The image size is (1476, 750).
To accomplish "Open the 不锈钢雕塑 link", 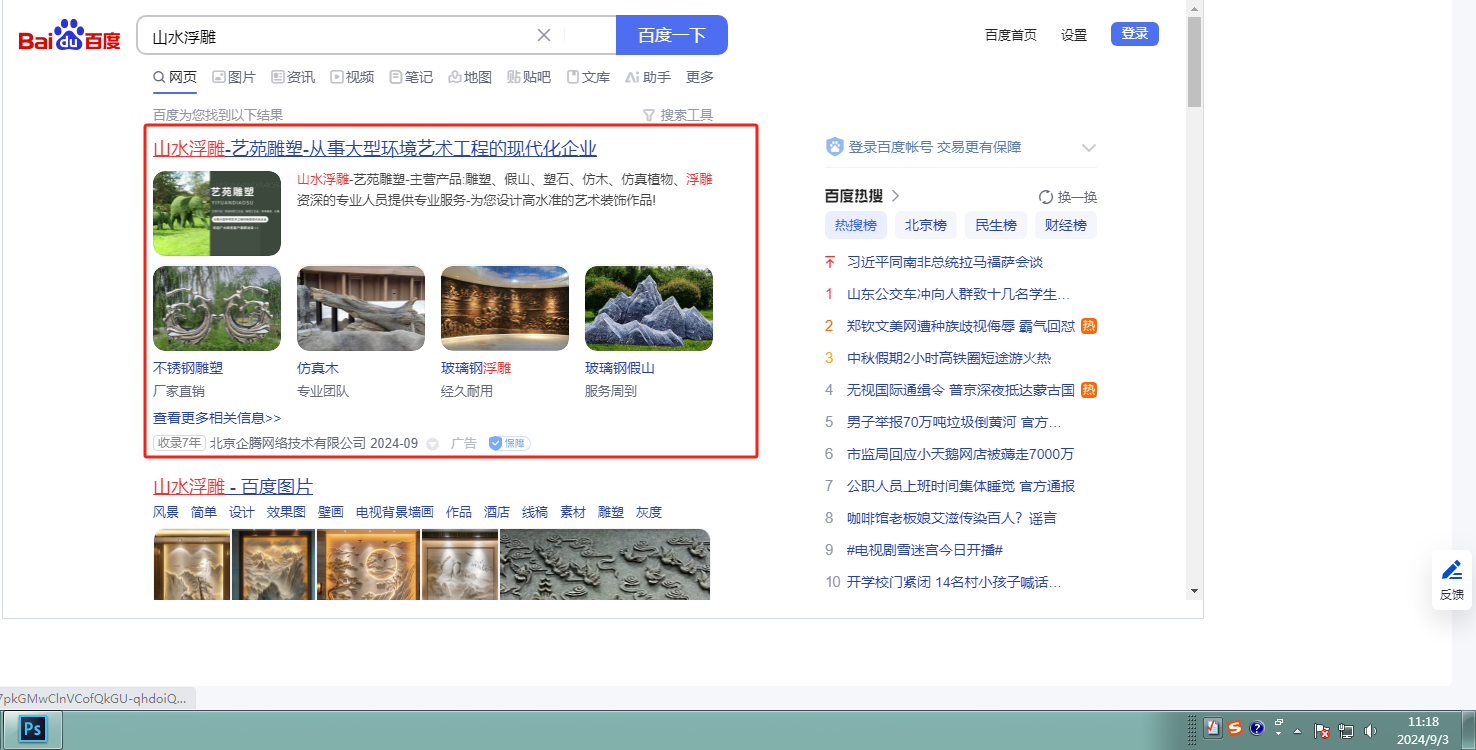I will click(188, 368).
